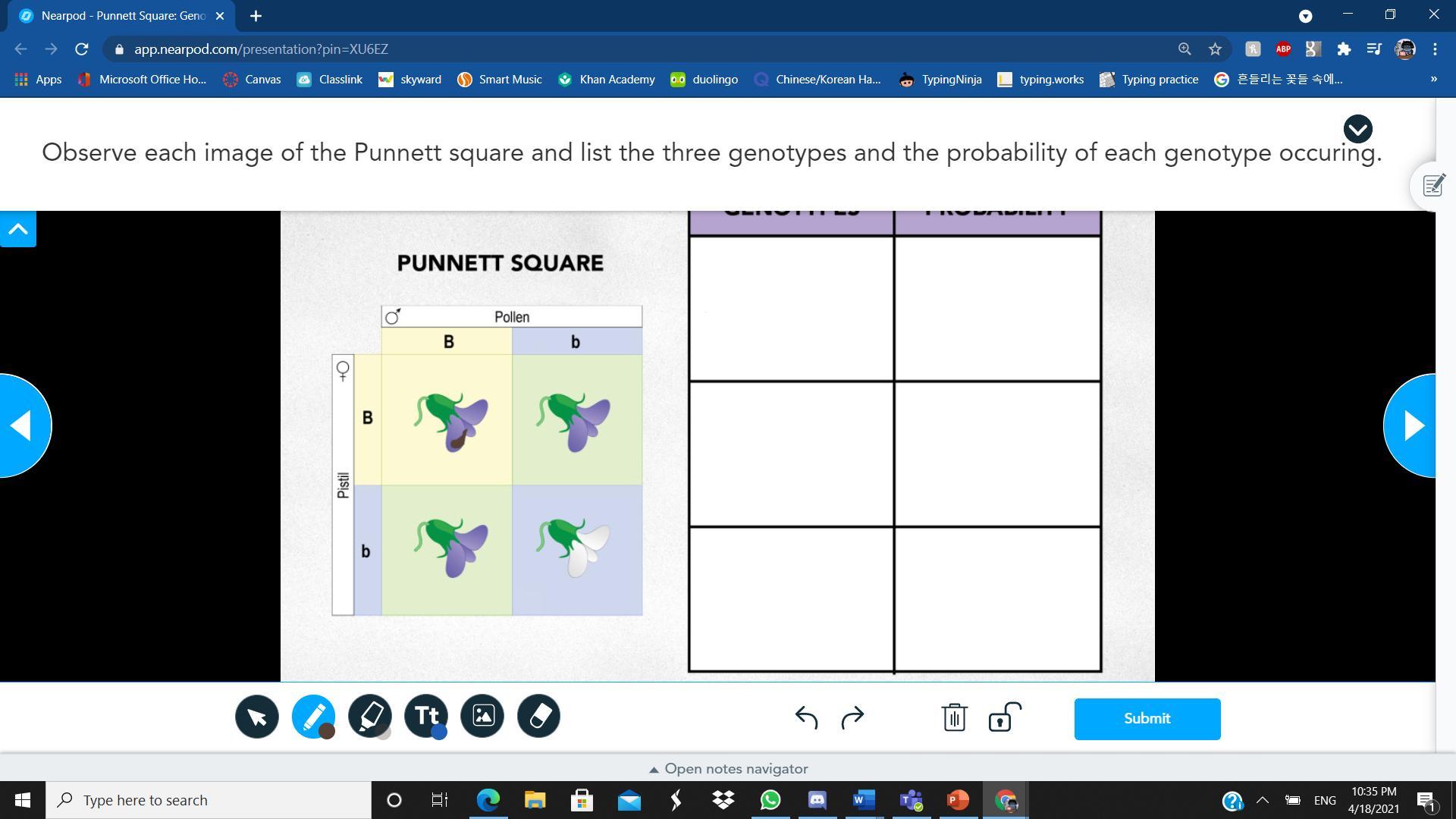Submit the drawing answer
This screenshot has width=1456, height=819.
click(1147, 719)
